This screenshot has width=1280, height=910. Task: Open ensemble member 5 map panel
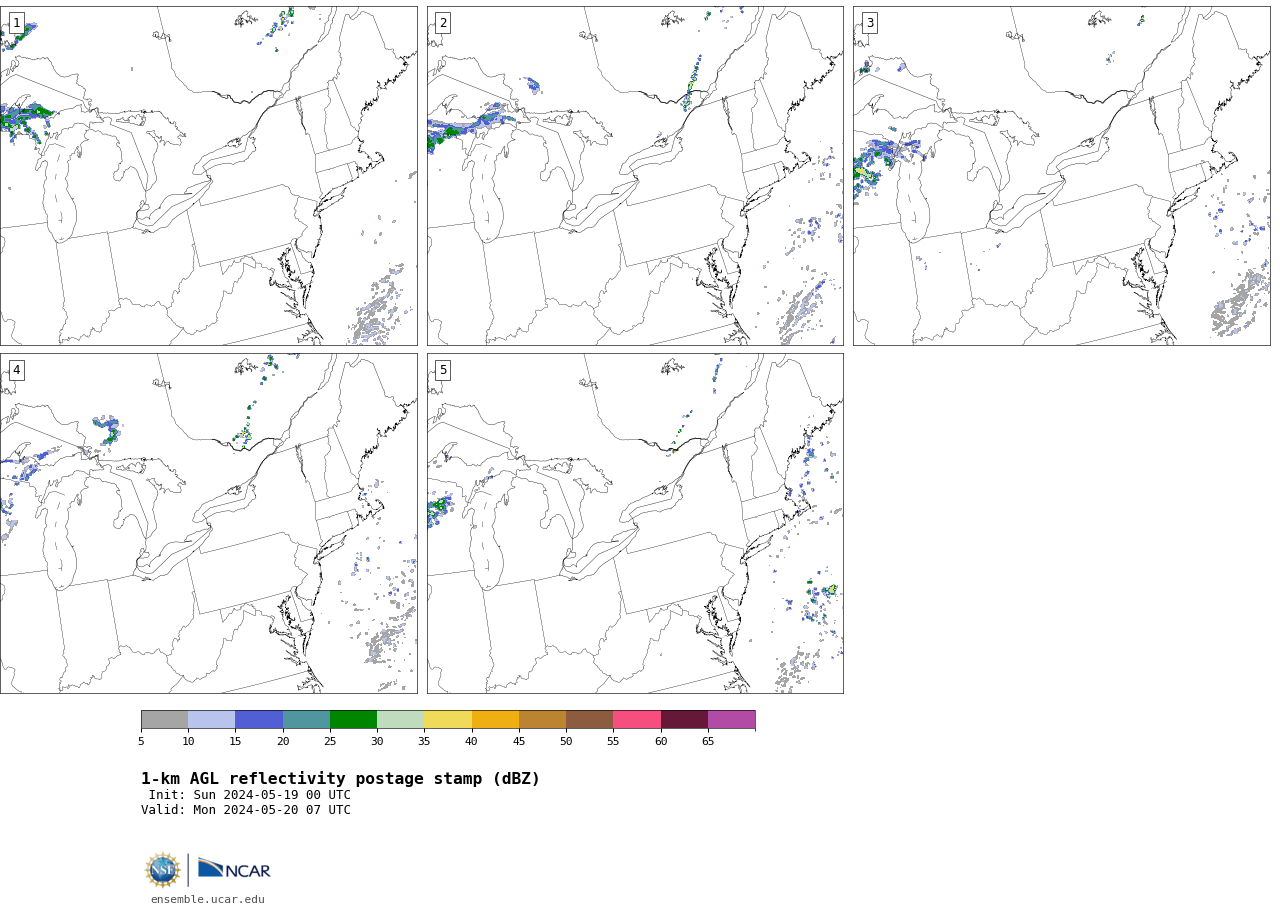click(635, 523)
